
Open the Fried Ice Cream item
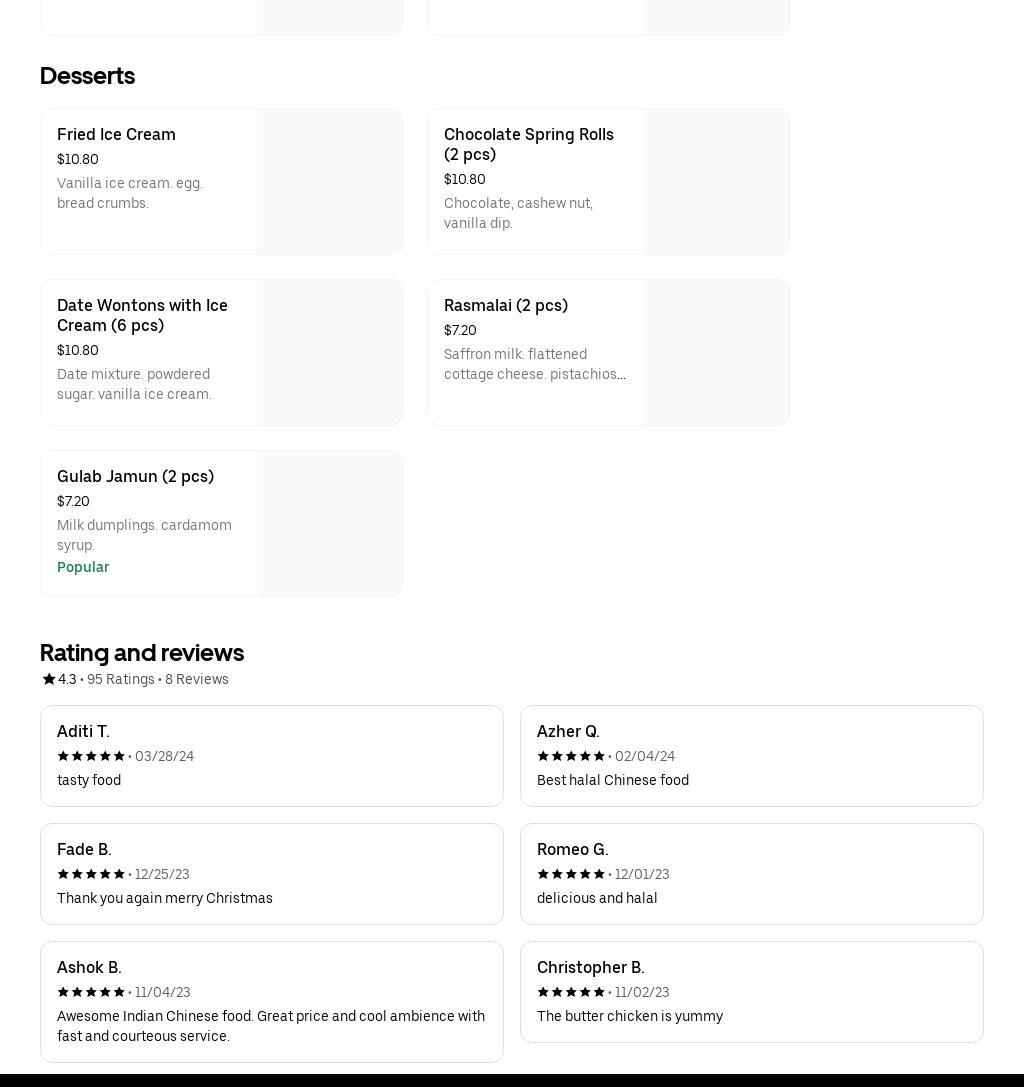[x=116, y=134]
